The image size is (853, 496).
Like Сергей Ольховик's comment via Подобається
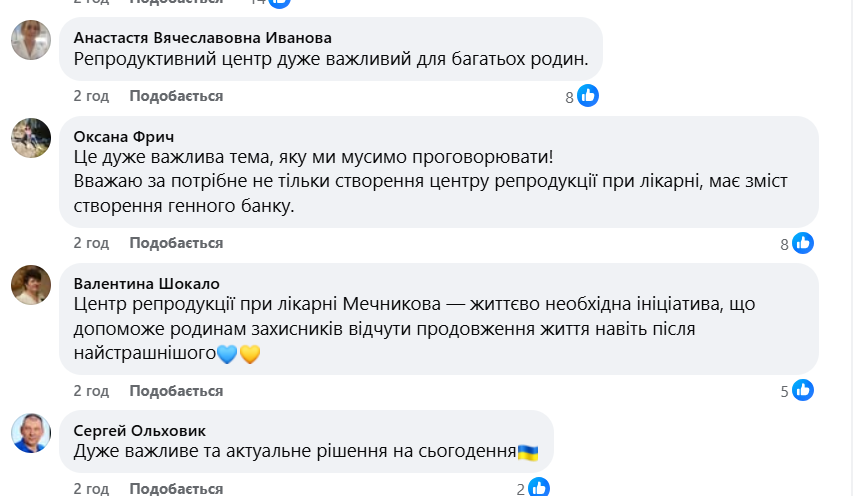pos(176,488)
